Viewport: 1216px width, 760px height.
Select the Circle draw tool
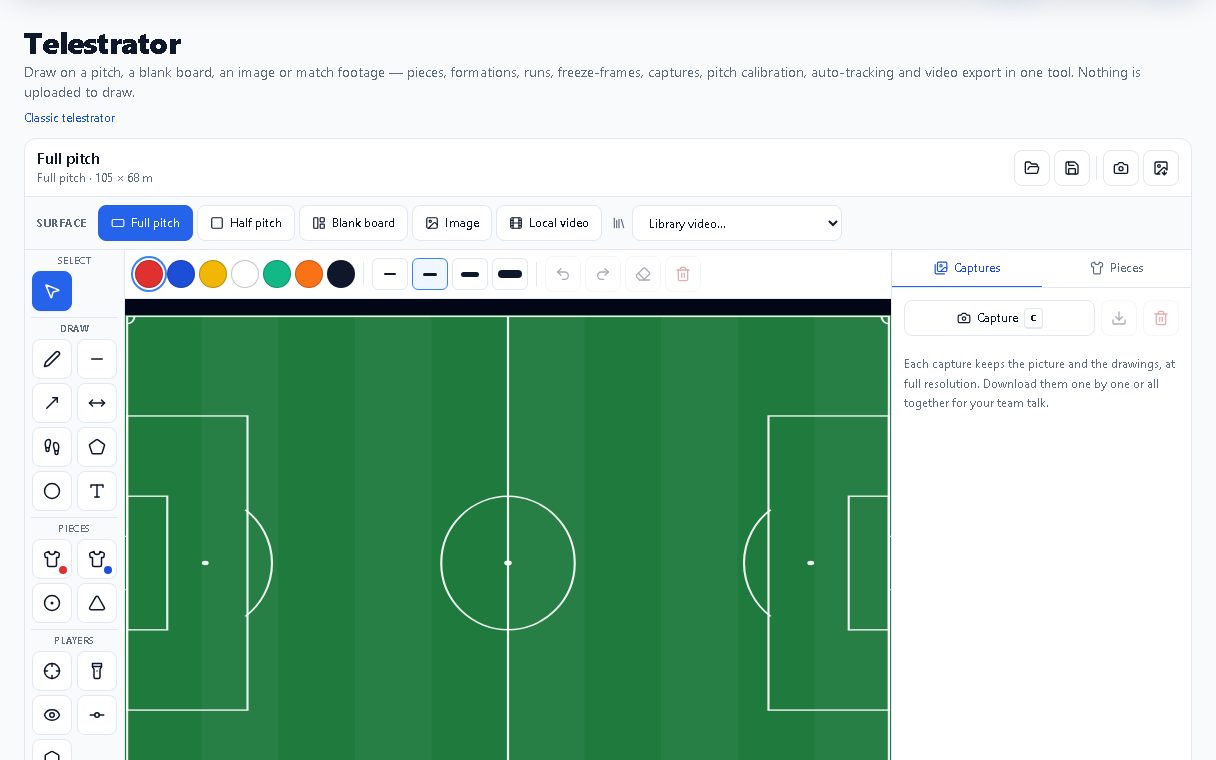(x=52, y=491)
